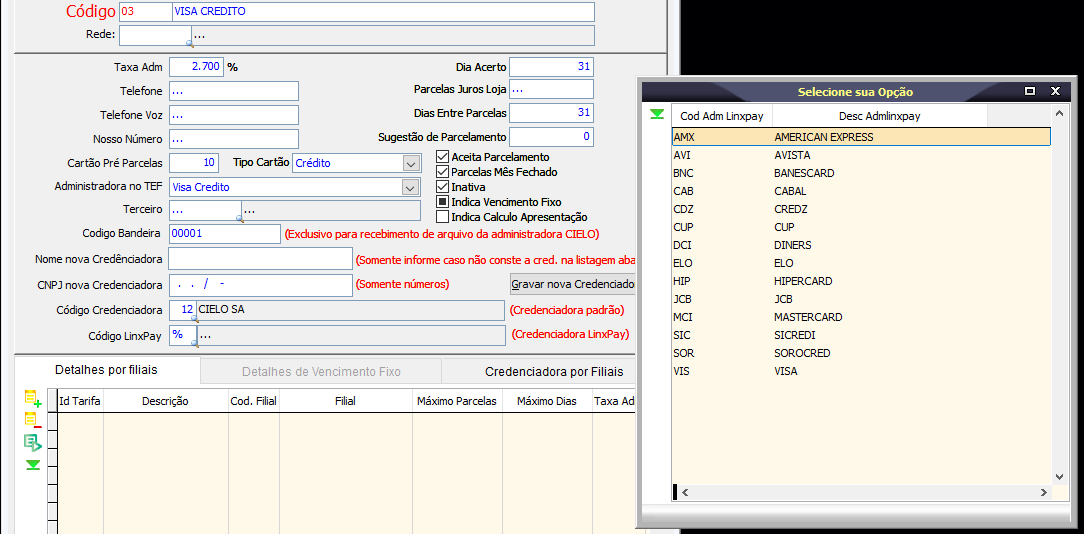Open lookup icon of Terceiro field
Viewport: 1084px width, 534px height.
240,219
